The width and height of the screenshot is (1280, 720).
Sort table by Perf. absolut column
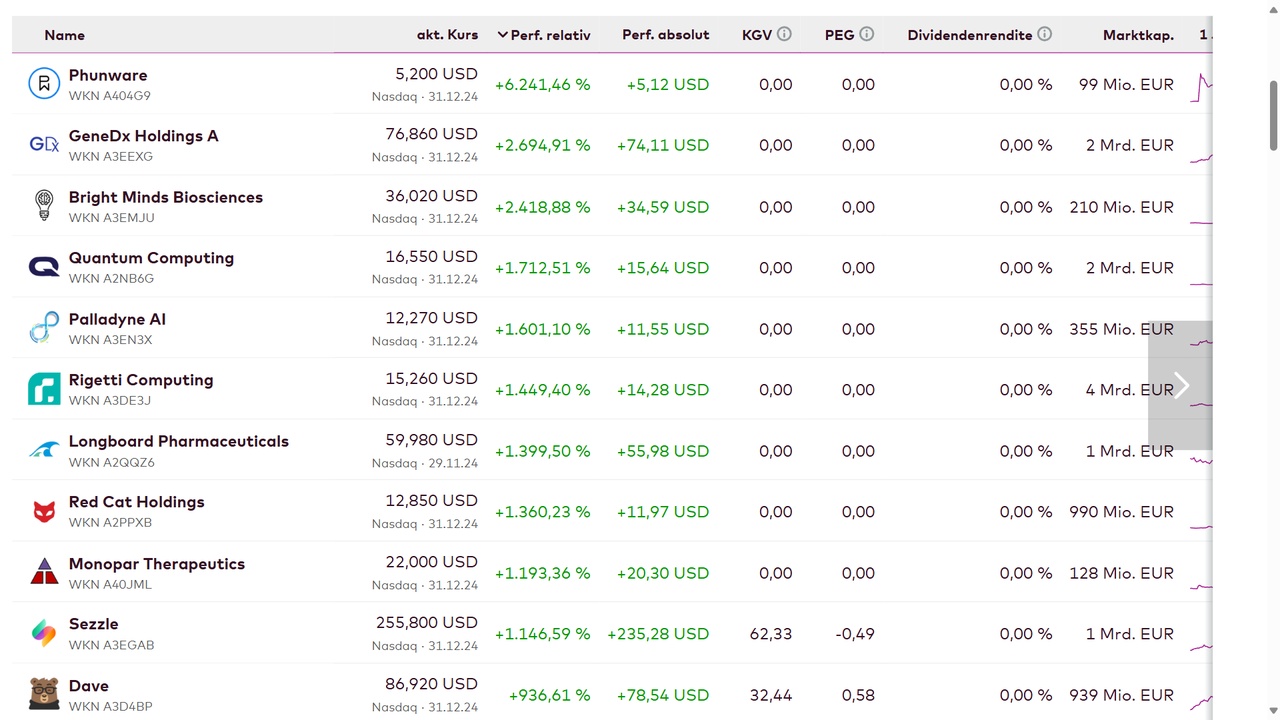tap(665, 35)
